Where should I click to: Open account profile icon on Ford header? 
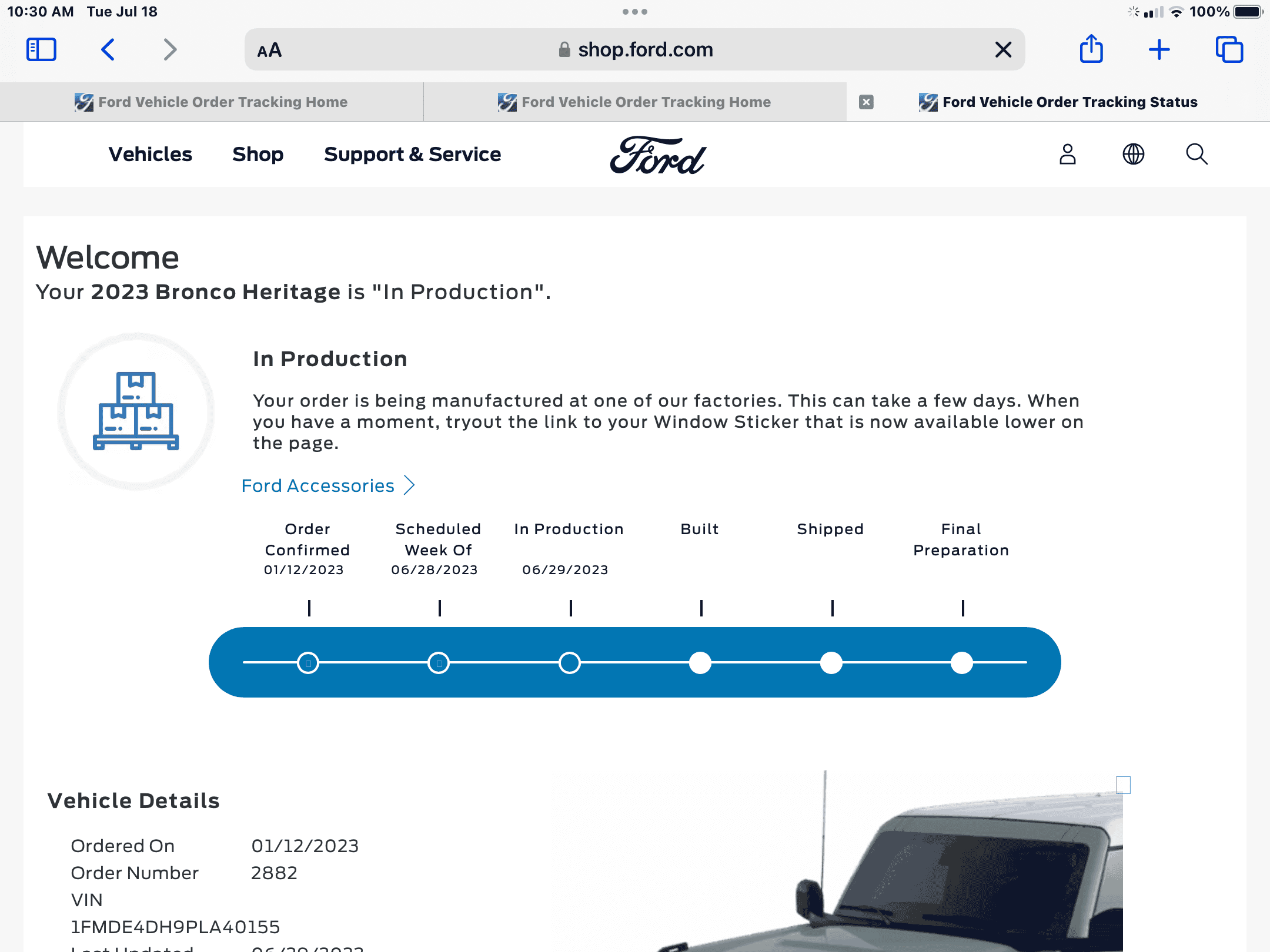coord(1068,155)
